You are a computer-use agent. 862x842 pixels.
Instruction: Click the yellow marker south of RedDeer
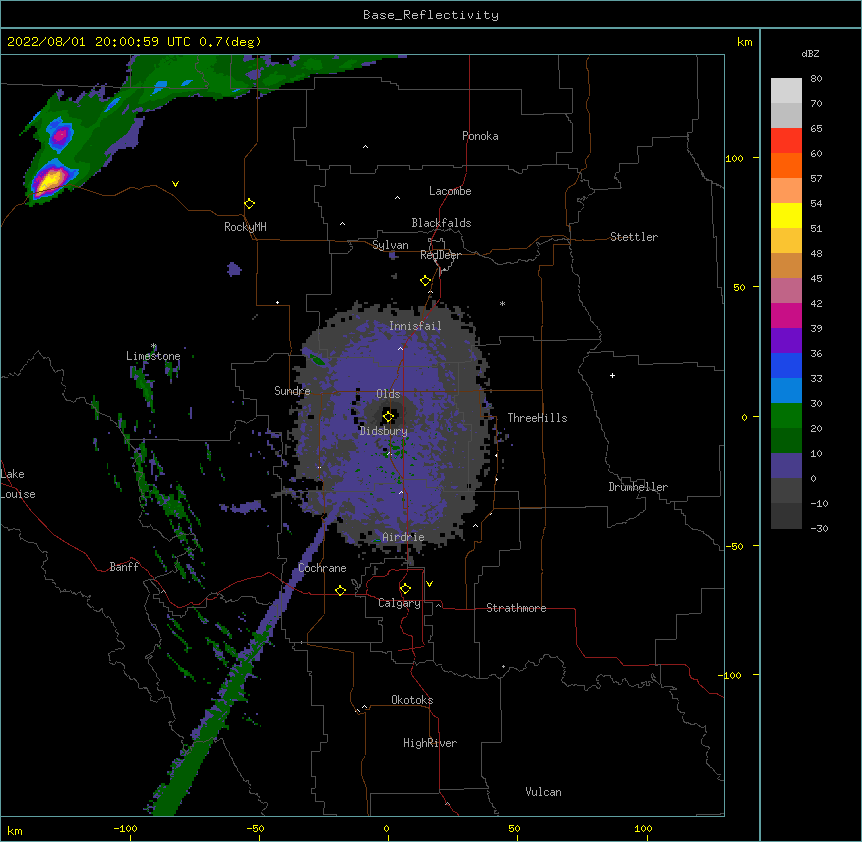[x=425, y=281]
